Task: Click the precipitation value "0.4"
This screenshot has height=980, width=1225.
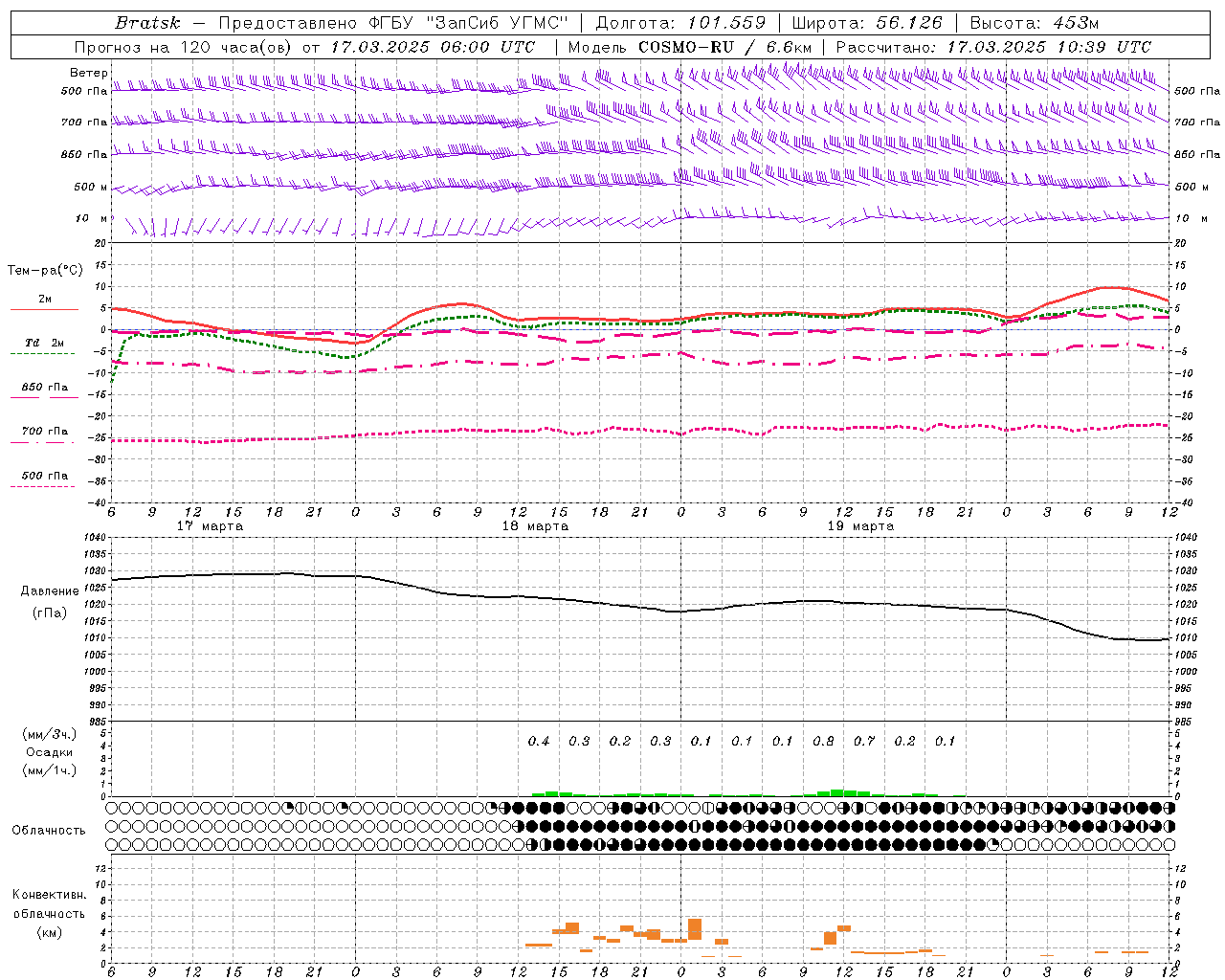Action: 539,741
